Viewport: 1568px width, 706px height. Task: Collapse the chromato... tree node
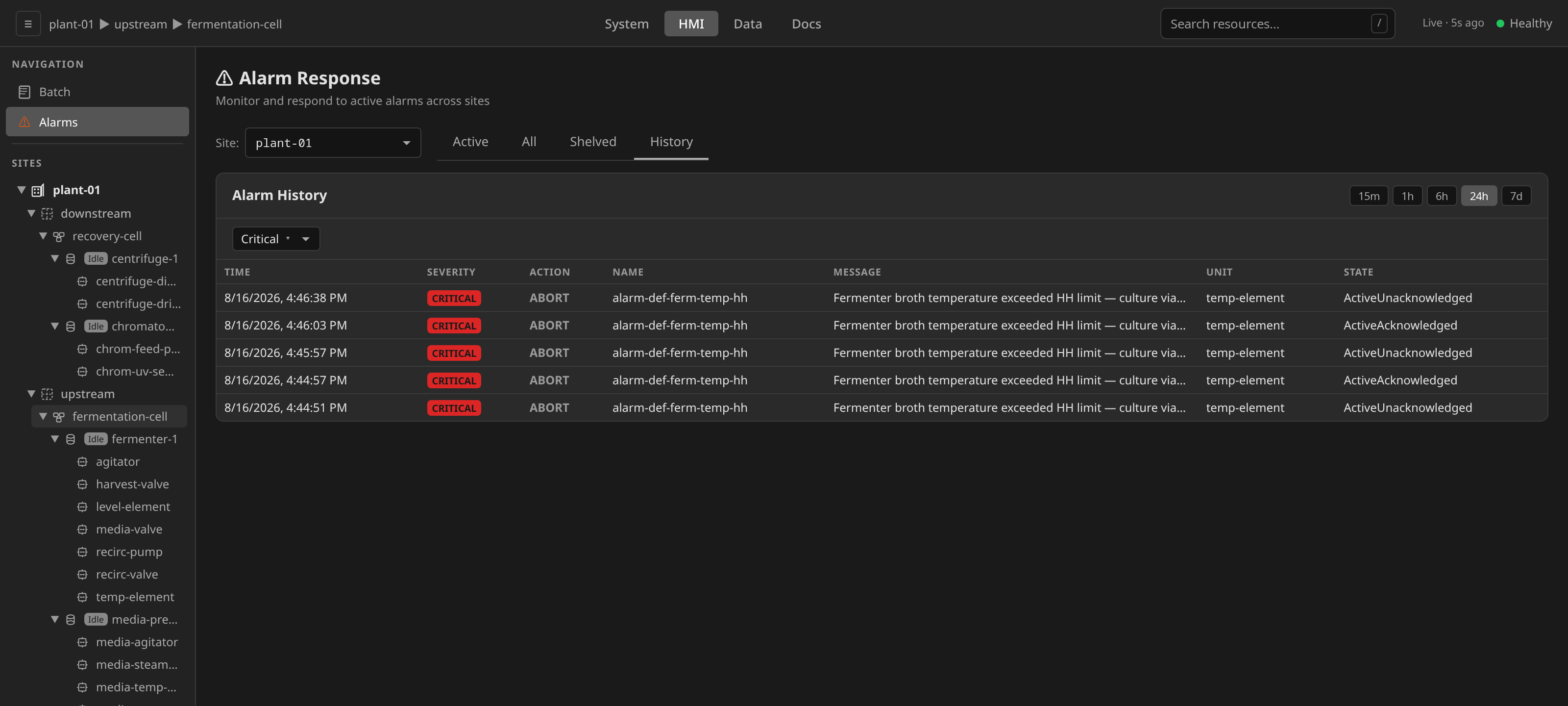coord(55,326)
